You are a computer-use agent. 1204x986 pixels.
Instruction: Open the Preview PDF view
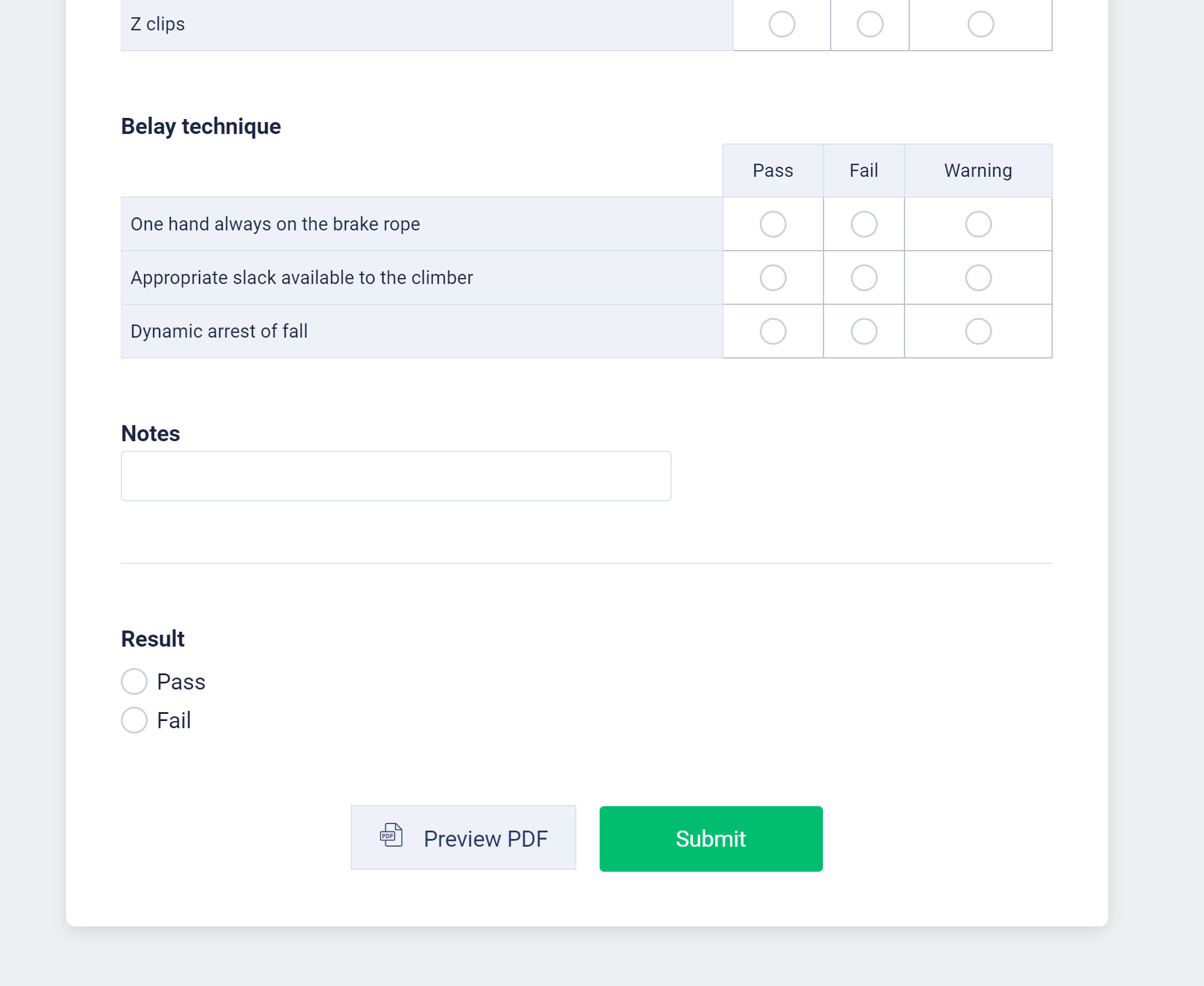coord(464,838)
